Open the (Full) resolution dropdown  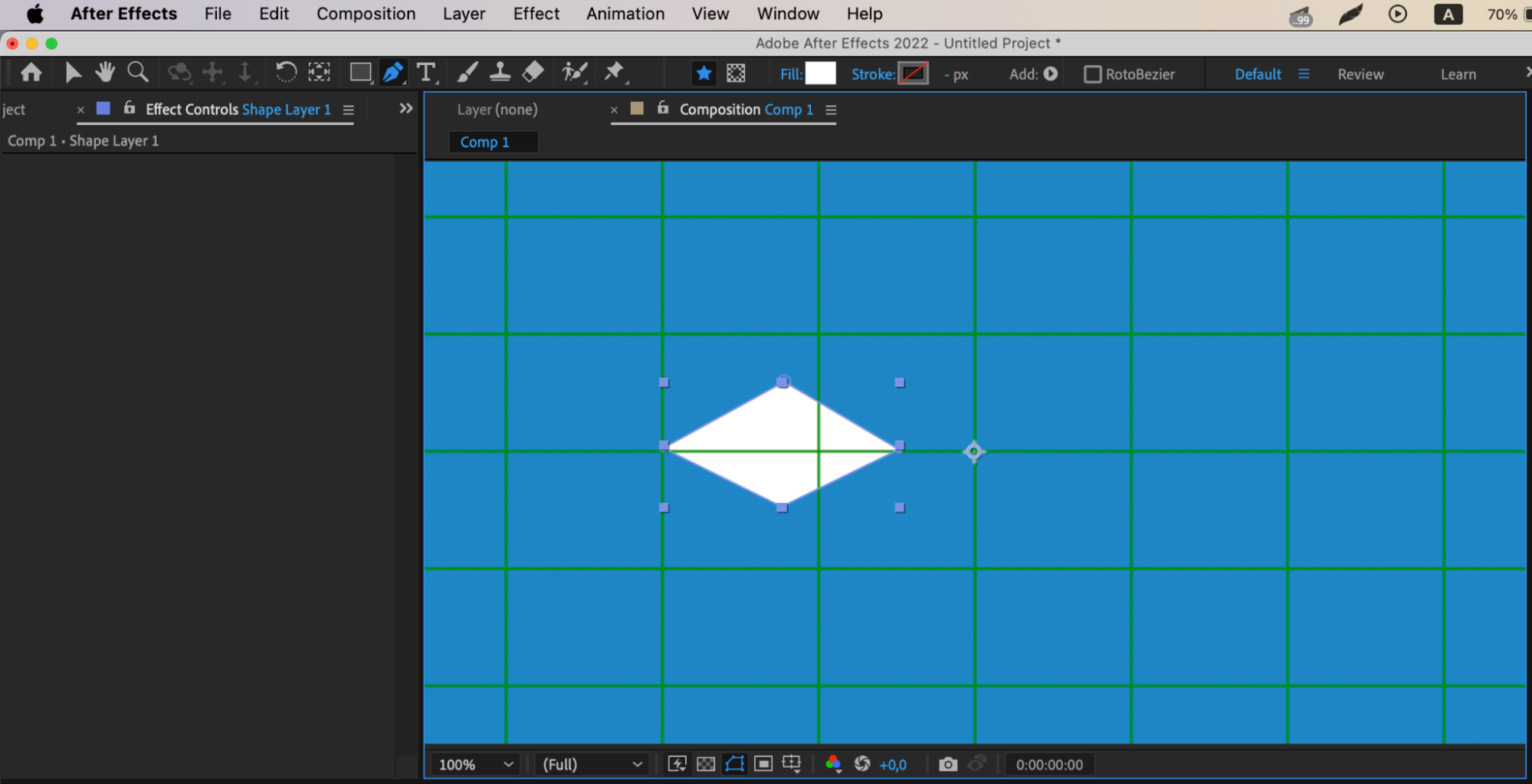[x=592, y=764]
